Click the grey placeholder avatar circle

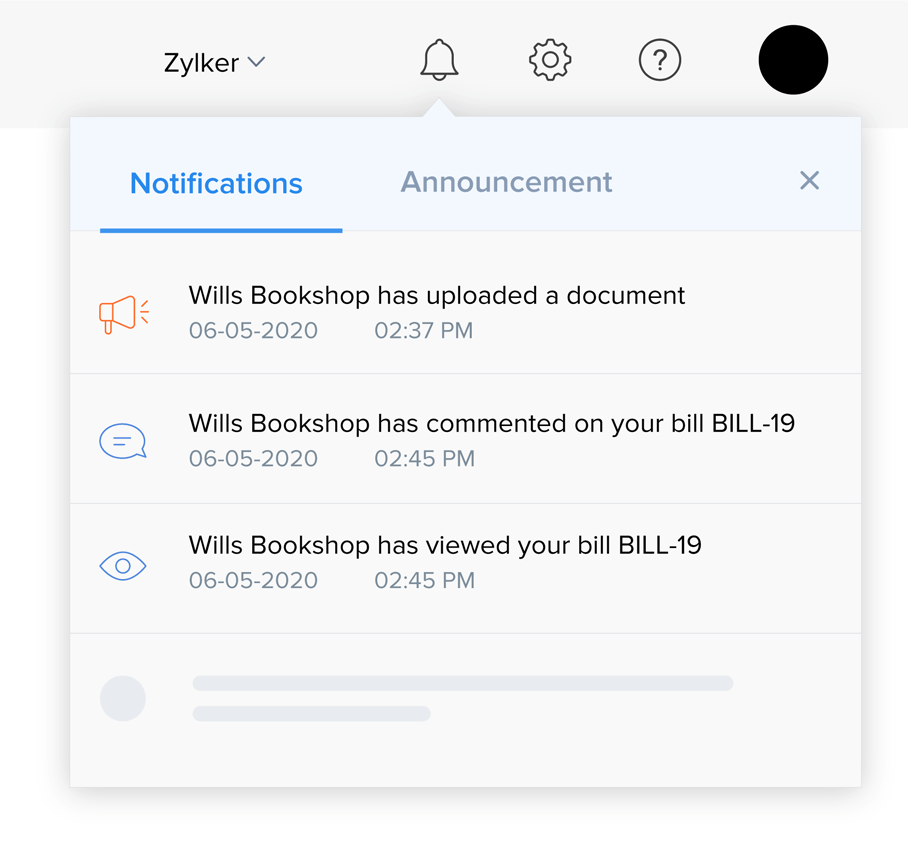(x=123, y=698)
